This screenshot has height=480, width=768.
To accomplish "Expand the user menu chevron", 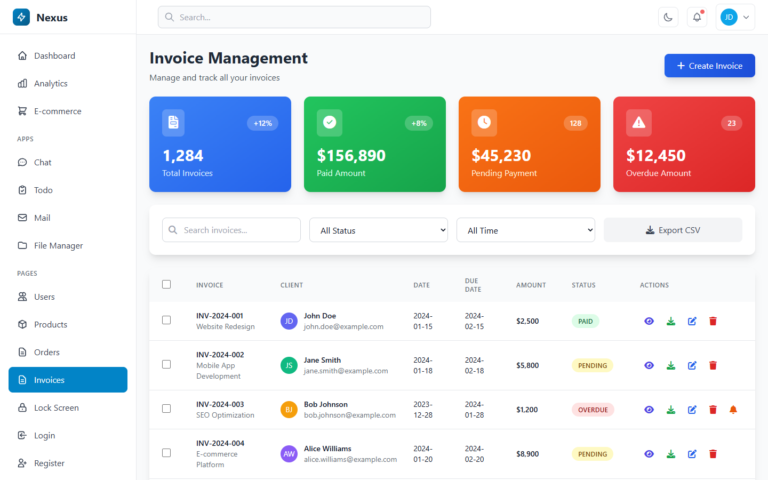I will tap(746, 18).
